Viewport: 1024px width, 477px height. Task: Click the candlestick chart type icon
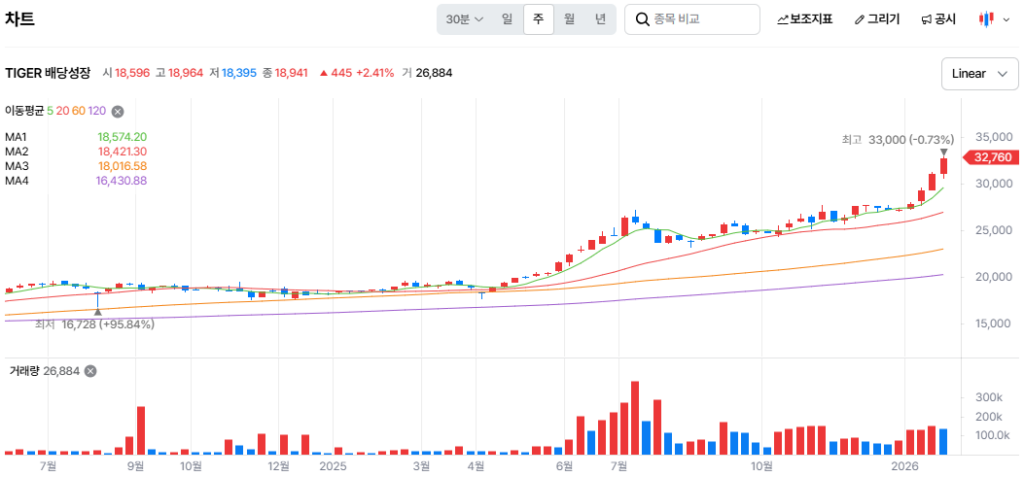[986, 19]
